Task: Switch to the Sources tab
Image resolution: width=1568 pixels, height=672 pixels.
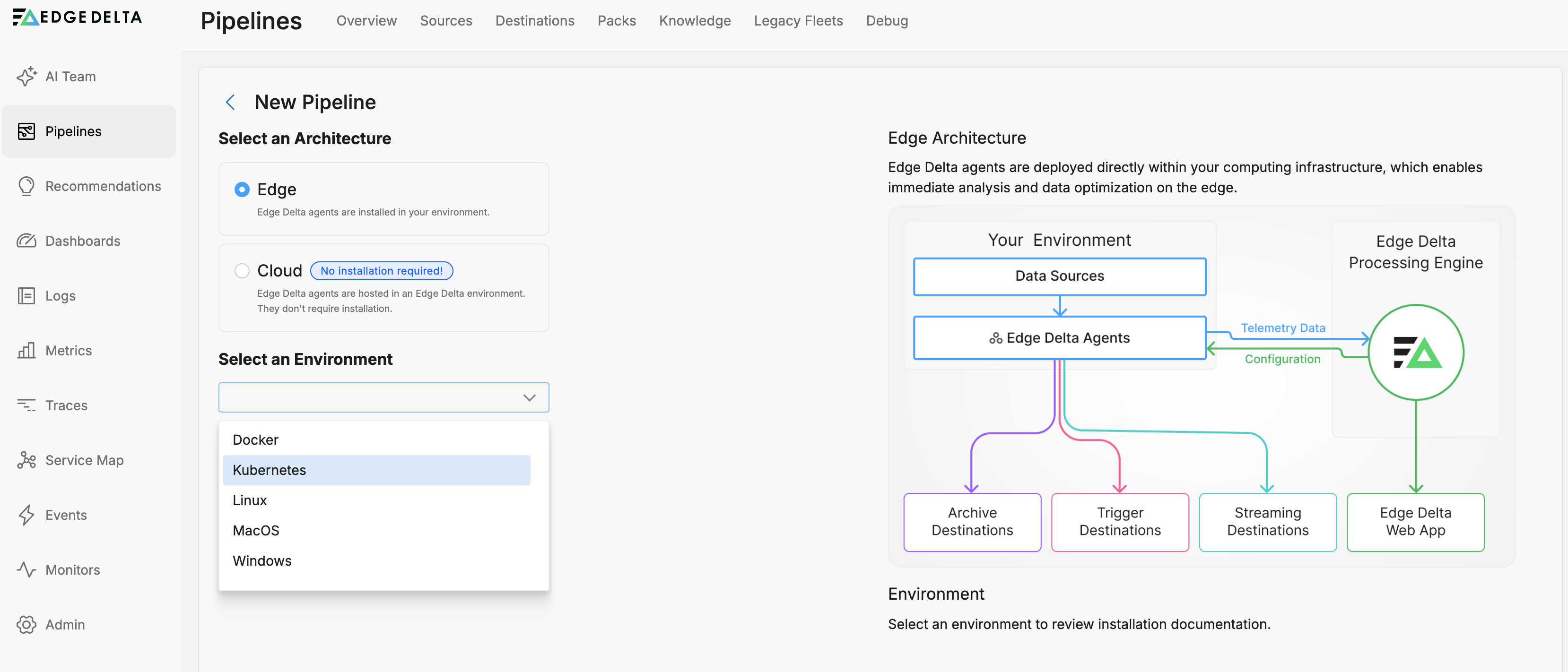Action: point(445,21)
